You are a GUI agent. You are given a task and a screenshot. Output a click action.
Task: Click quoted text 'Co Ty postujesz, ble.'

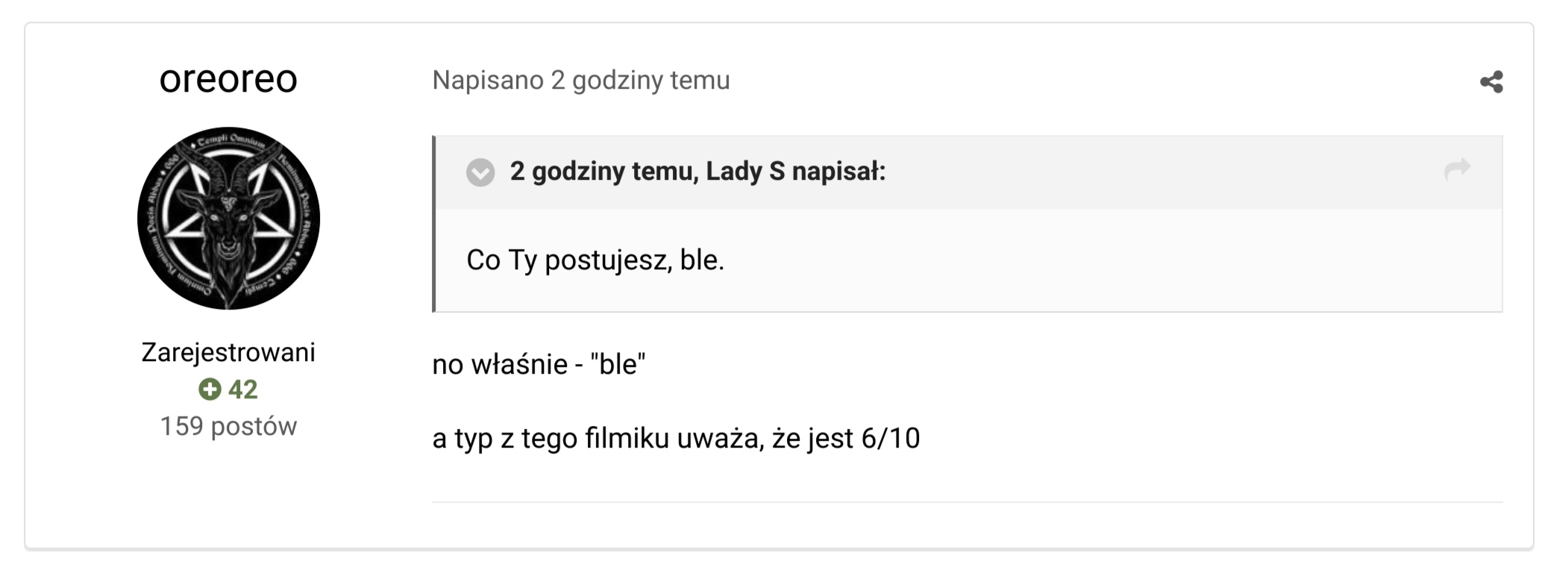[x=595, y=260]
